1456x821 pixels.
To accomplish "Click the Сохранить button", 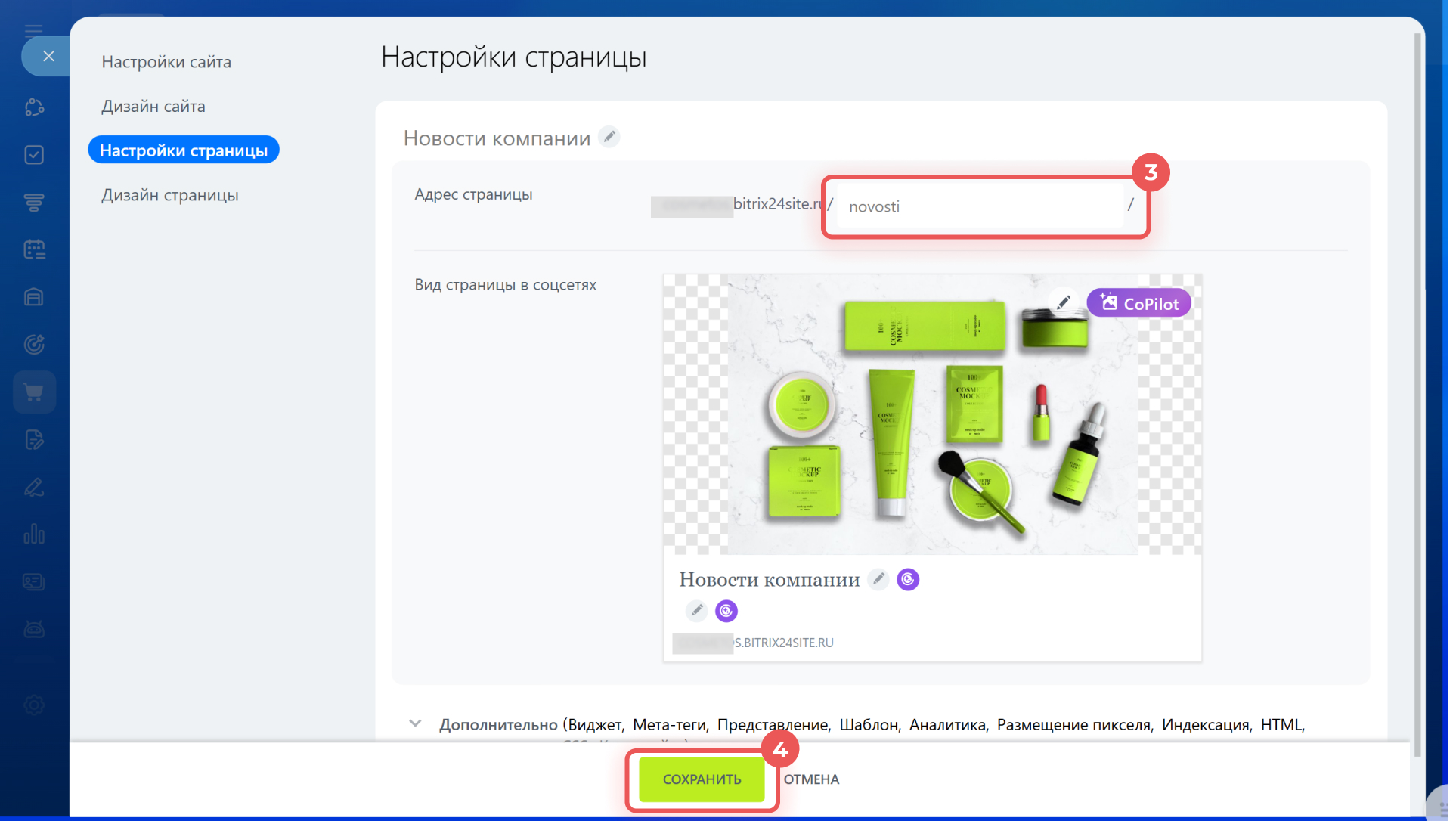I will click(702, 779).
